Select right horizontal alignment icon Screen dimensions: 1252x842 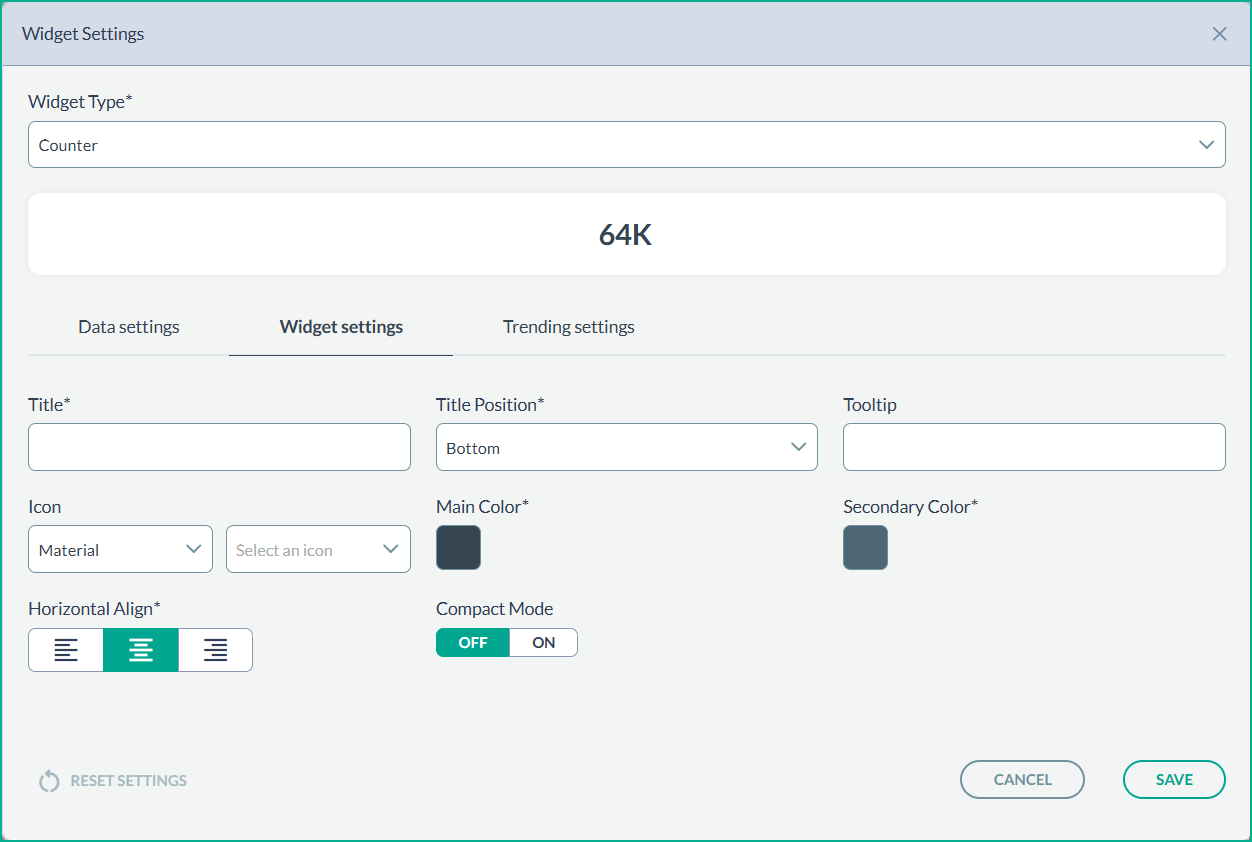(x=215, y=650)
